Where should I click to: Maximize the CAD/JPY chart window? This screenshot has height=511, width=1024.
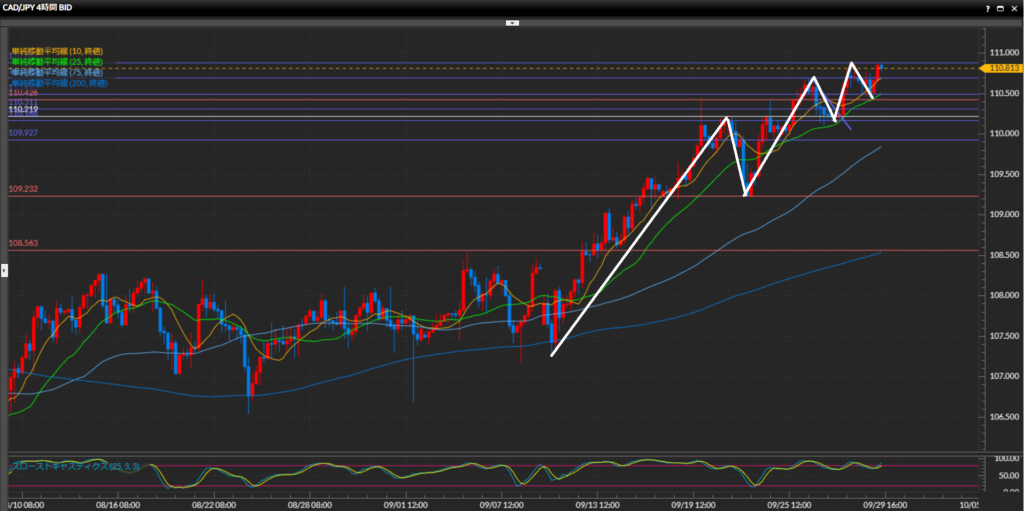coord(1000,7)
